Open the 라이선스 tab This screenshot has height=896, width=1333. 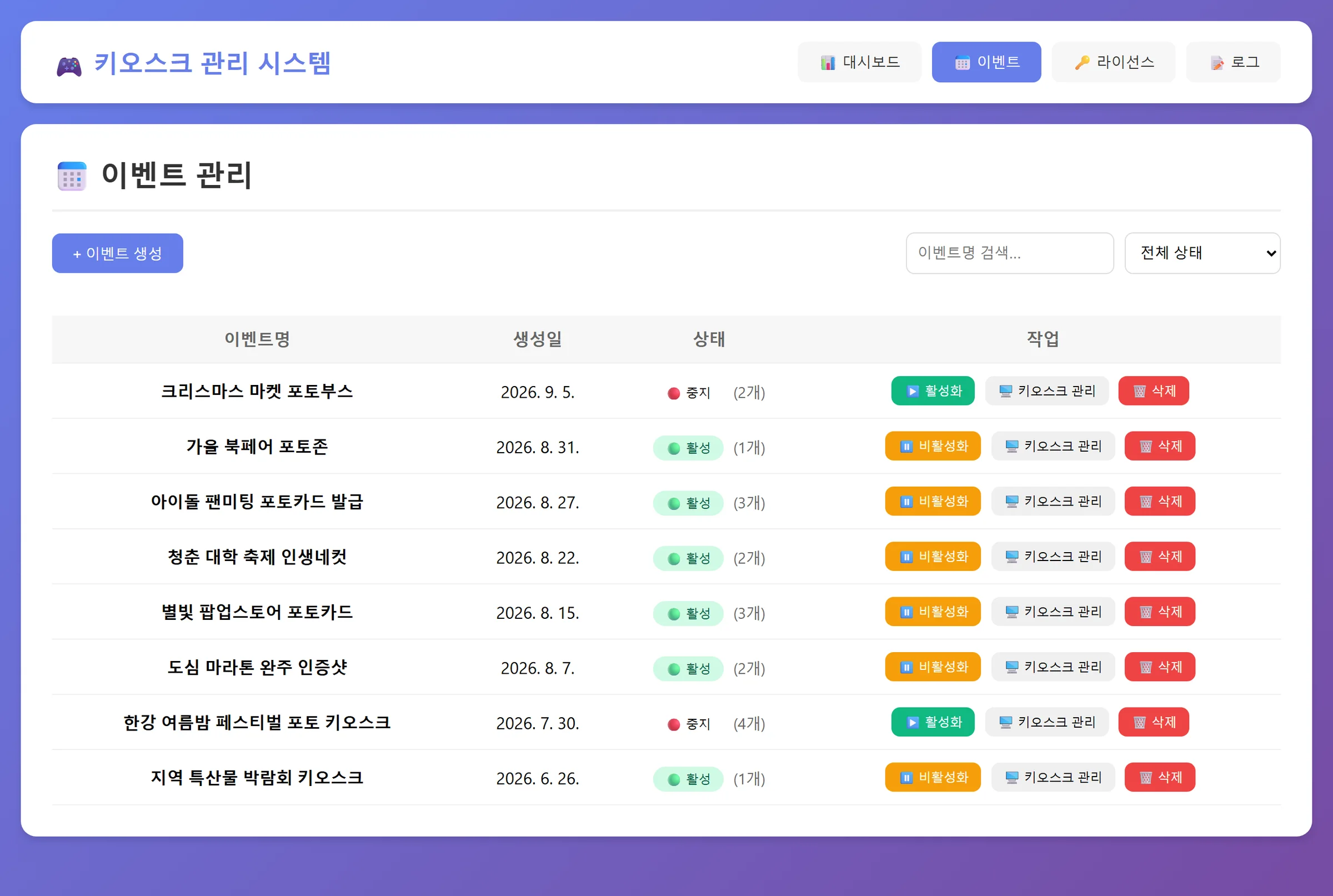point(1113,62)
